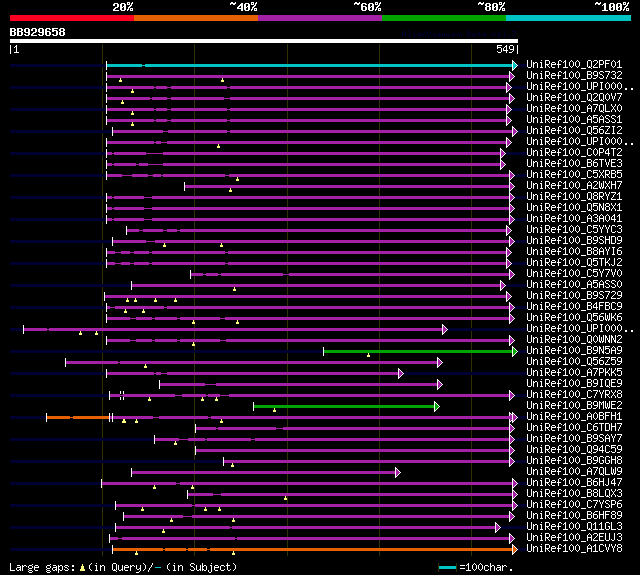Select the orange start segment of A0BFH1 alignment

coord(78,417)
